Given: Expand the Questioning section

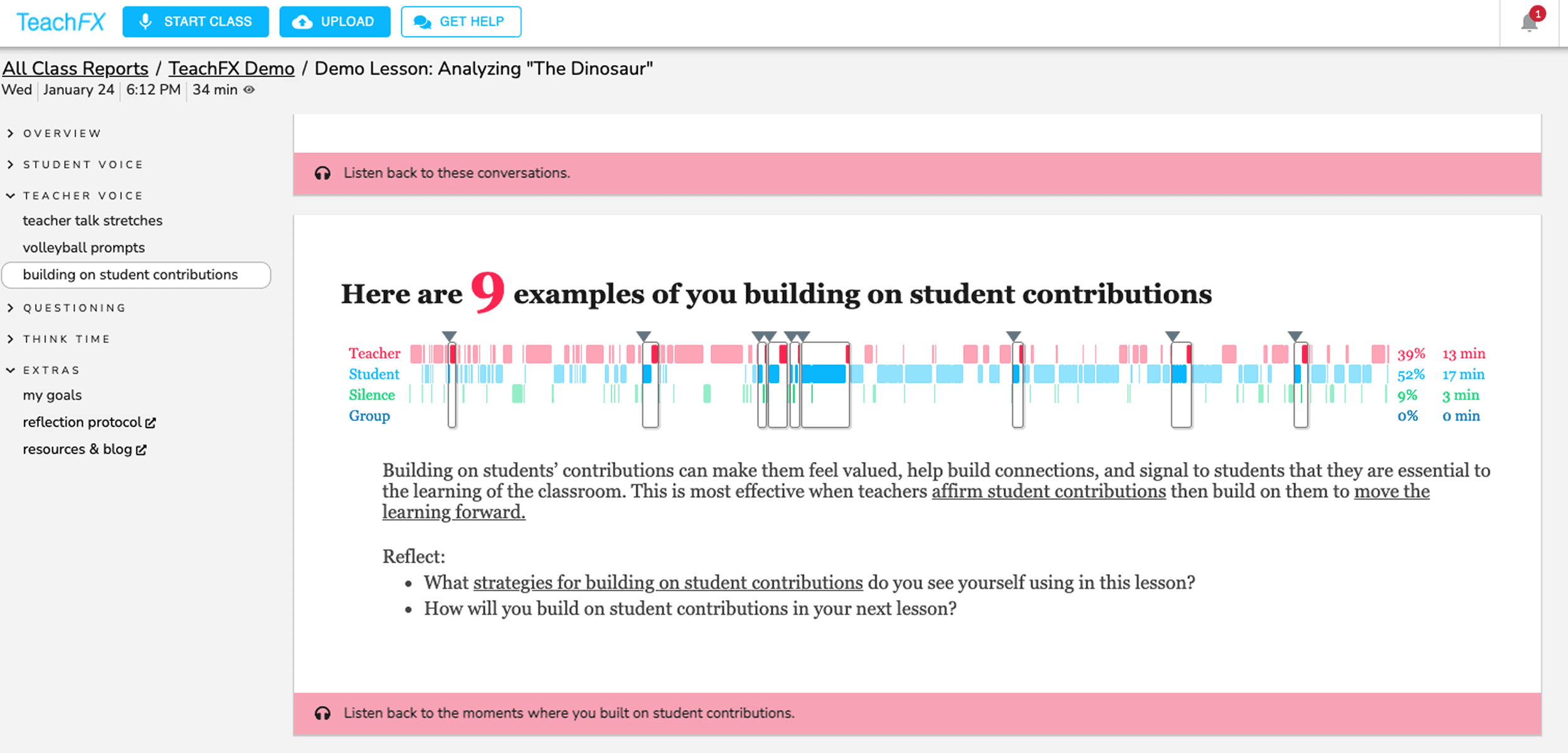Looking at the screenshot, I should [x=74, y=307].
